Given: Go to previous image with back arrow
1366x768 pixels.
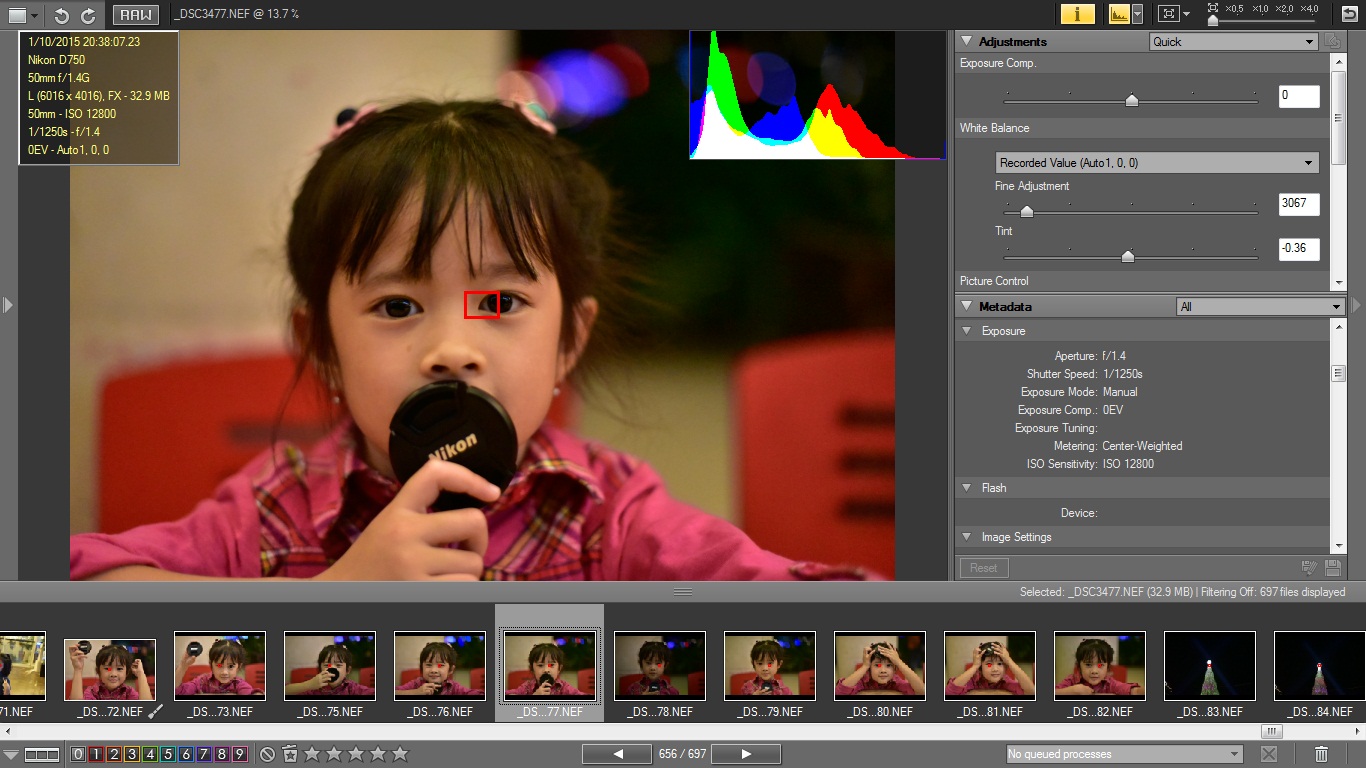Looking at the screenshot, I should point(618,754).
